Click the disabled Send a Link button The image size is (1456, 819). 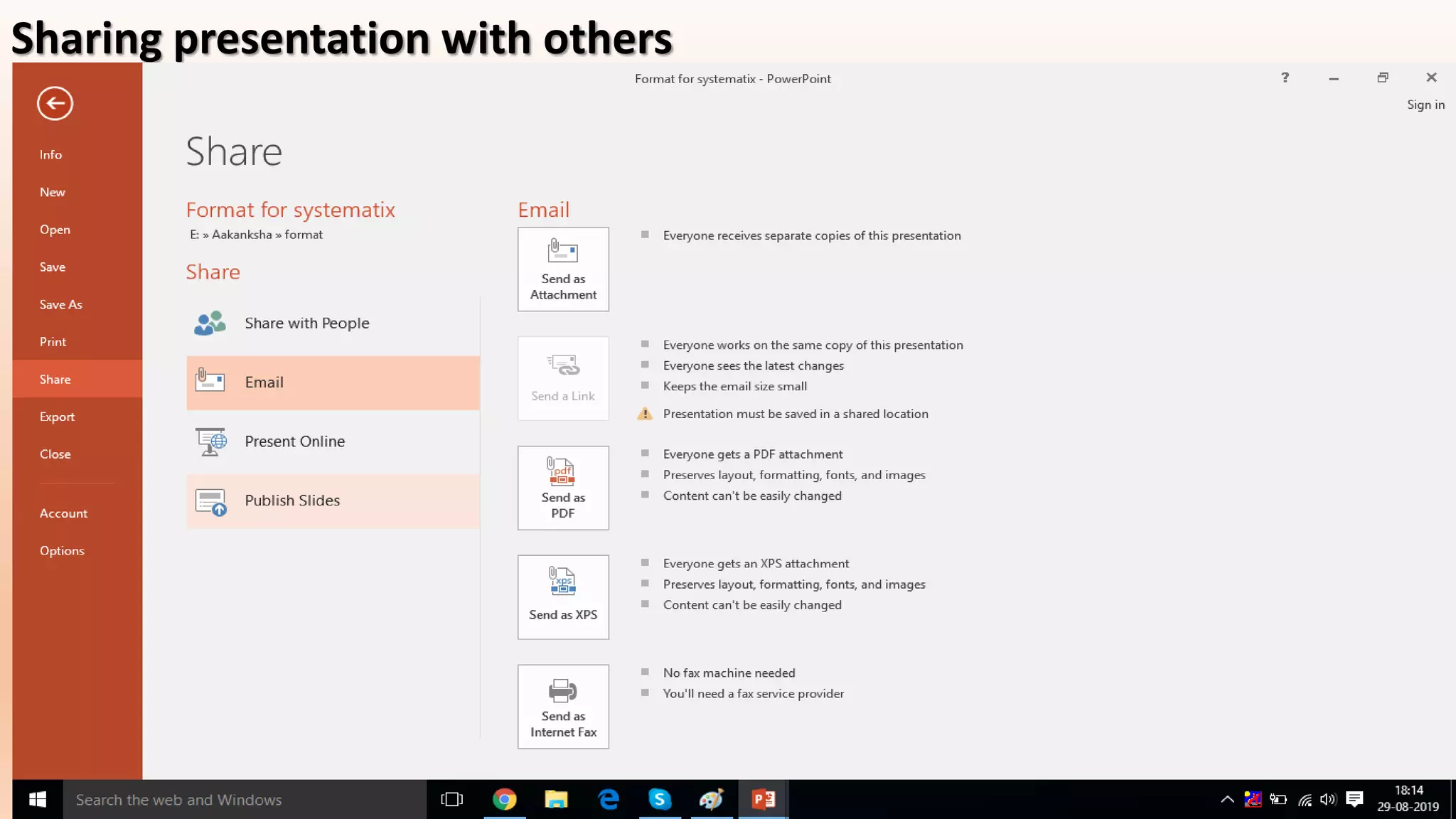pyautogui.click(x=563, y=379)
